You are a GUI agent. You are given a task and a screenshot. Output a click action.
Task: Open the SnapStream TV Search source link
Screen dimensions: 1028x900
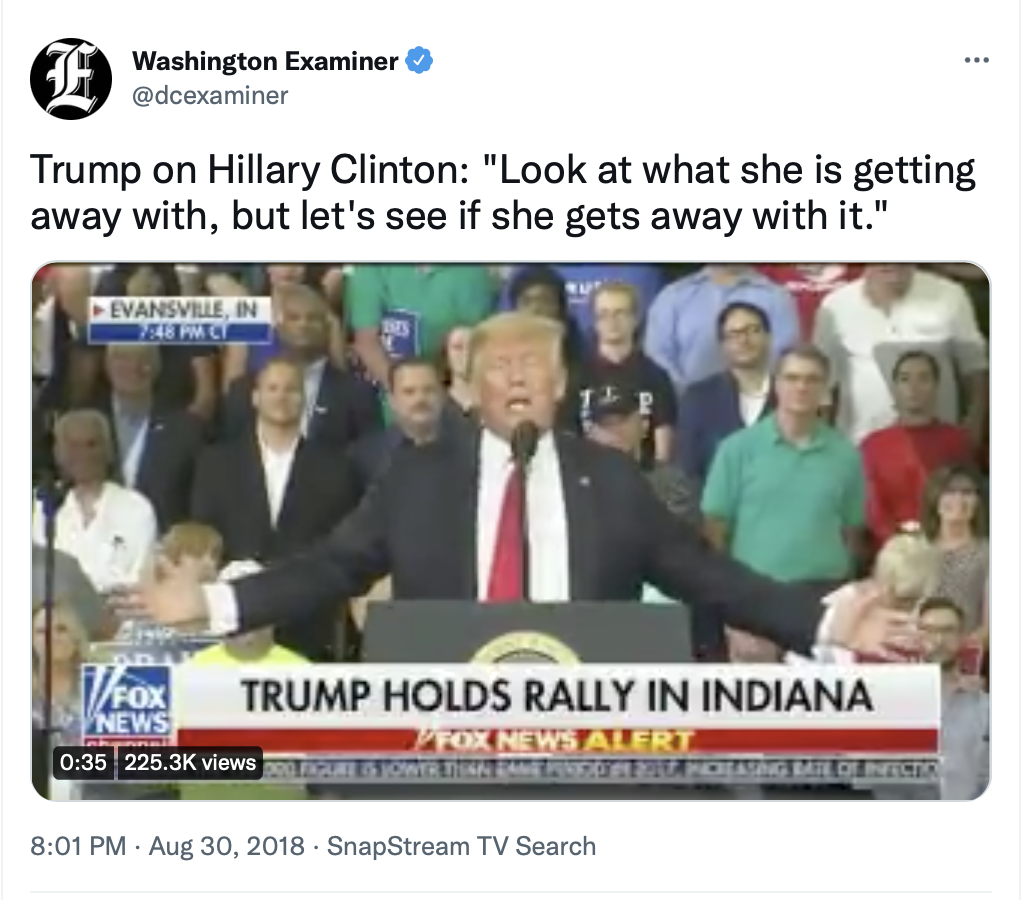[x=462, y=846]
